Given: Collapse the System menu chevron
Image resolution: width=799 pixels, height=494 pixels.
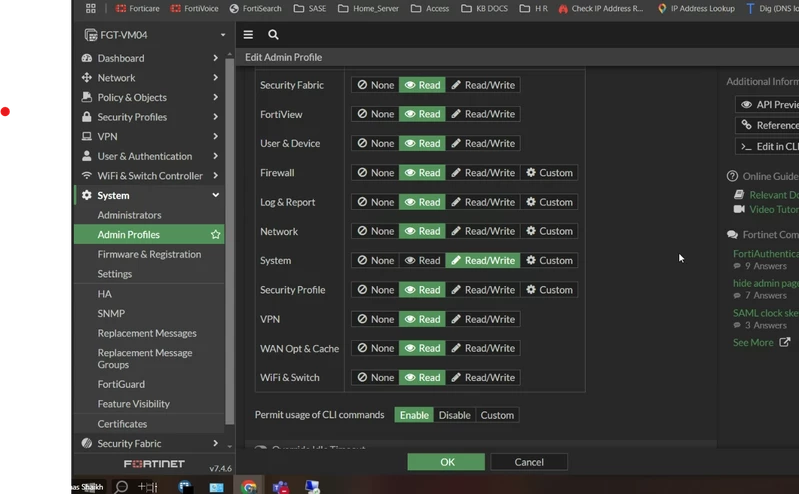Looking at the screenshot, I should (216, 195).
